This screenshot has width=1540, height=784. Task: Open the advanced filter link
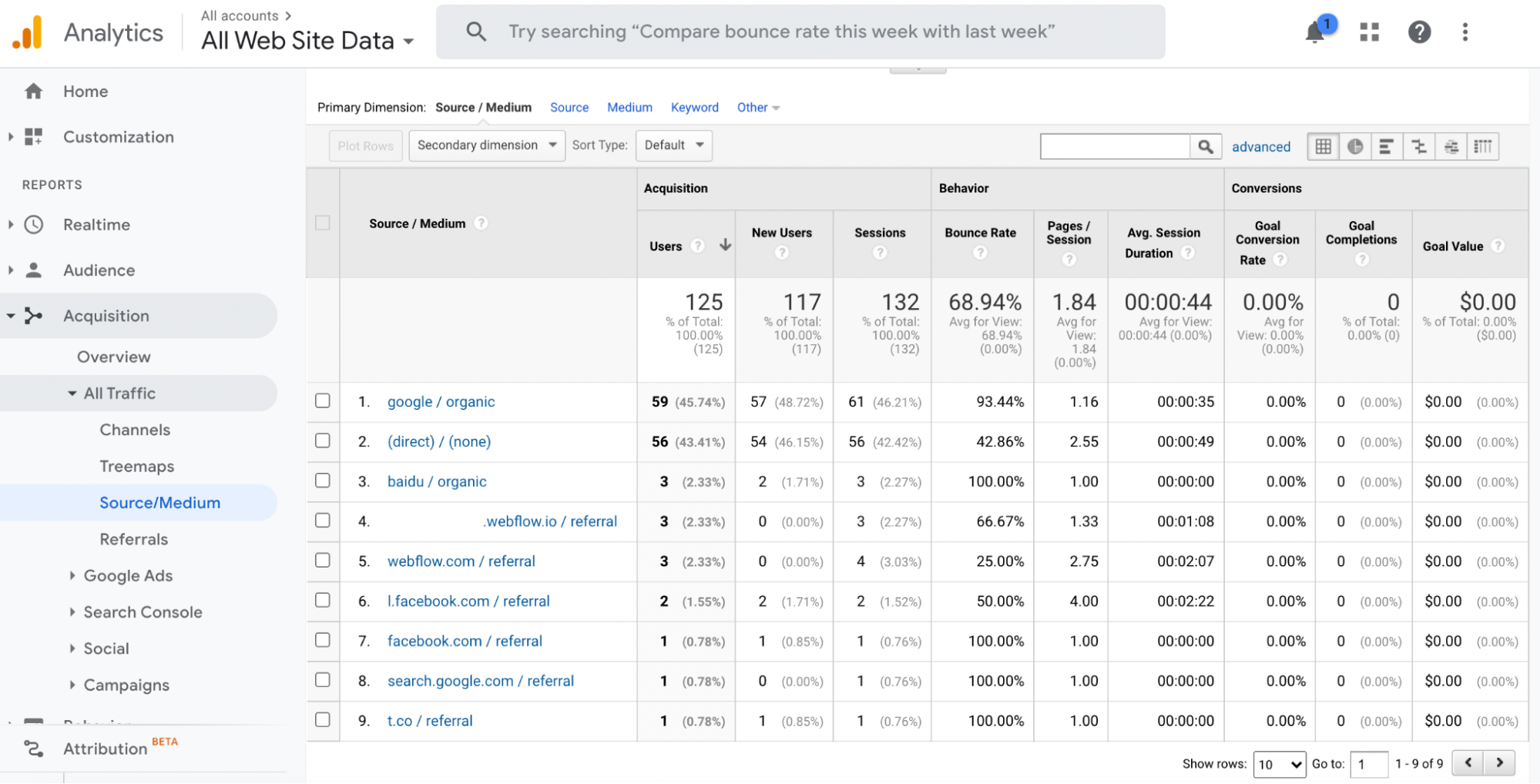1260,146
